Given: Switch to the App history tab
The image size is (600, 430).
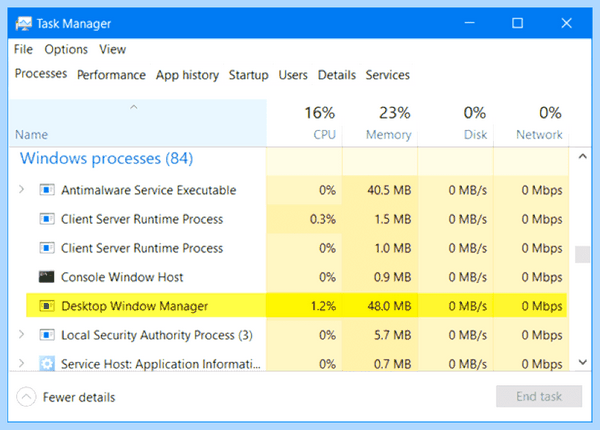Looking at the screenshot, I should pyautogui.click(x=187, y=75).
